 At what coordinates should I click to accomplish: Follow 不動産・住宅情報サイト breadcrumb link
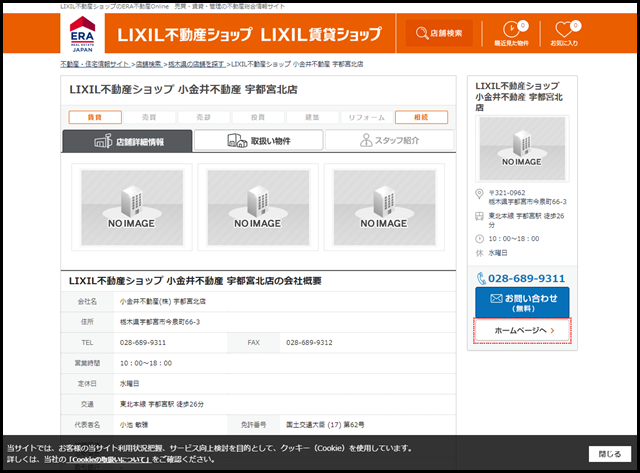(95, 64)
